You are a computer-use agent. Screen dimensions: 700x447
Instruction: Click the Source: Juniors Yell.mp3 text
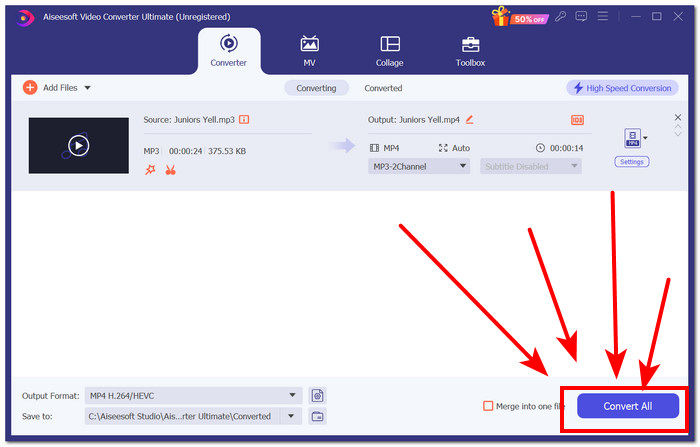[189, 120]
